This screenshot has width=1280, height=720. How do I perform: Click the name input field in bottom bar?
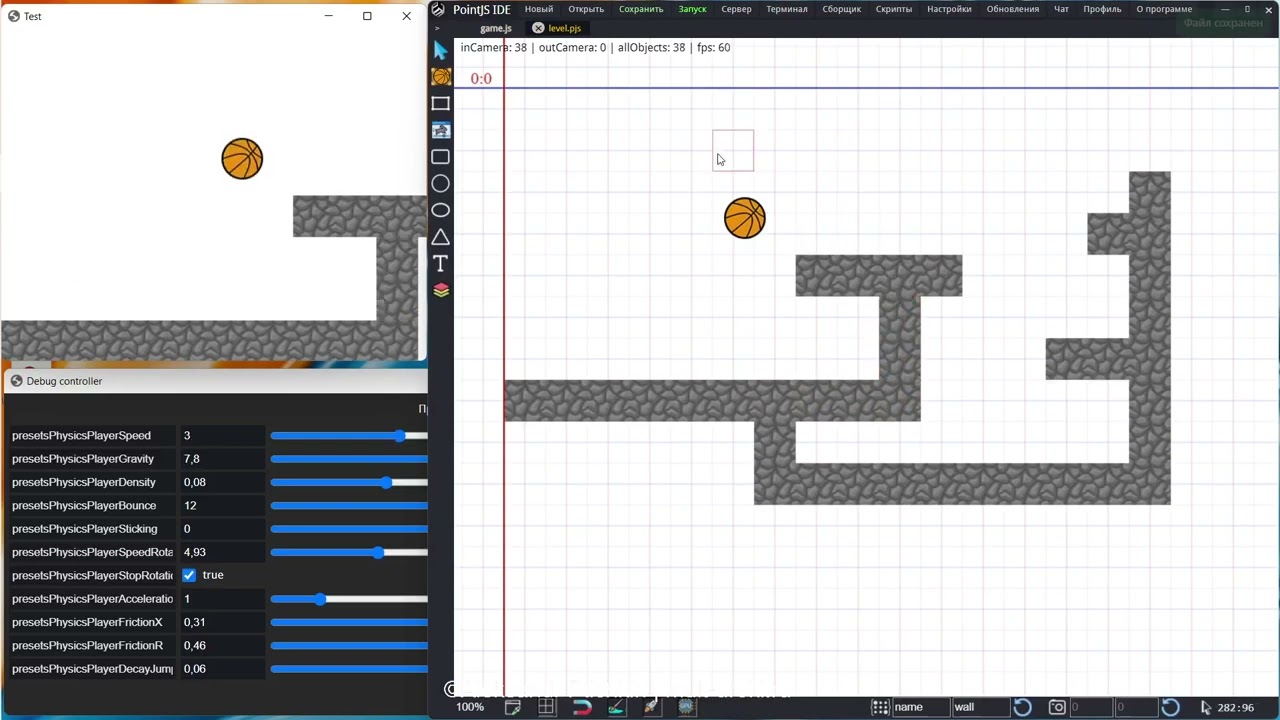pyautogui.click(x=920, y=707)
